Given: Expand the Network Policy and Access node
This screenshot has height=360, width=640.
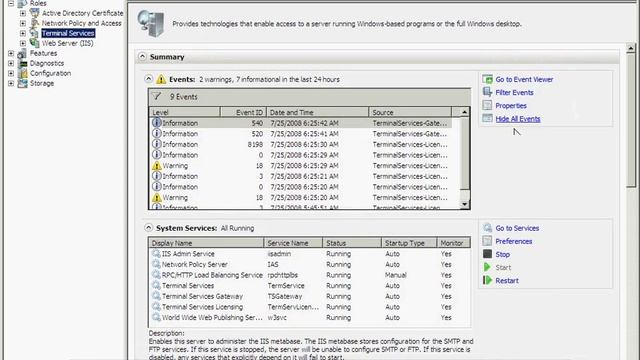Looking at the screenshot, I should [x=23, y=23].
